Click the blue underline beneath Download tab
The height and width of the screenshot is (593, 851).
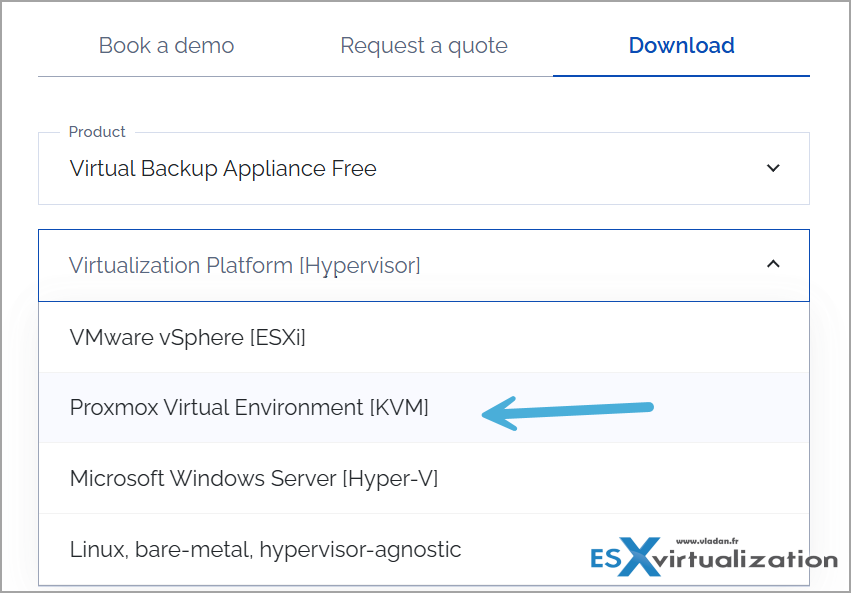[x=681, y=76]
